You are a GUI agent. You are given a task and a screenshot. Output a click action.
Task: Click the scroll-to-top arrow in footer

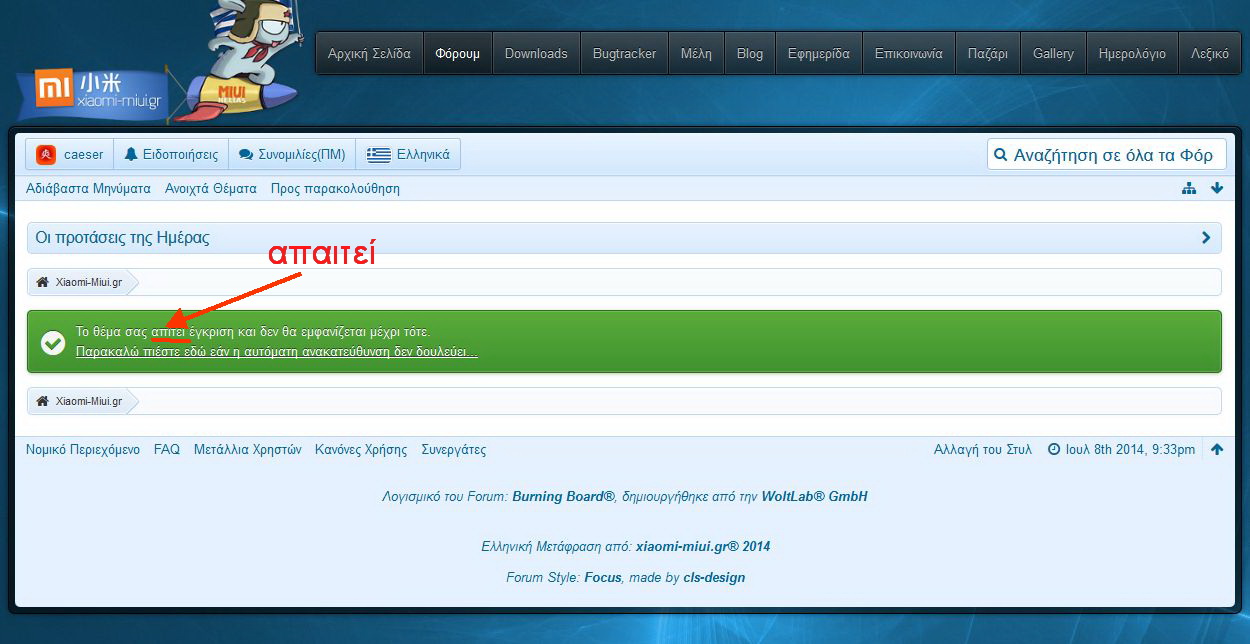click(1217, 450)
